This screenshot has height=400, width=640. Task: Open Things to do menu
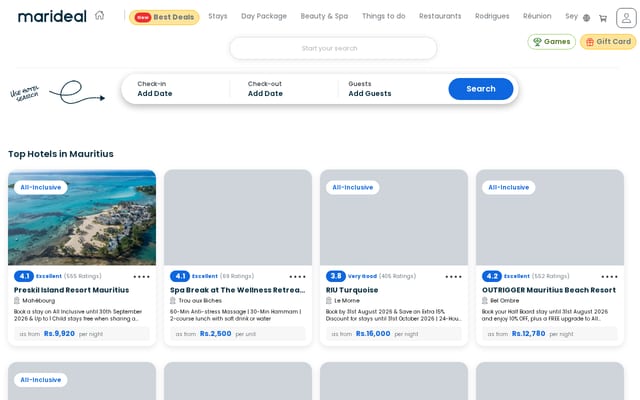click(x=383, y=16)
